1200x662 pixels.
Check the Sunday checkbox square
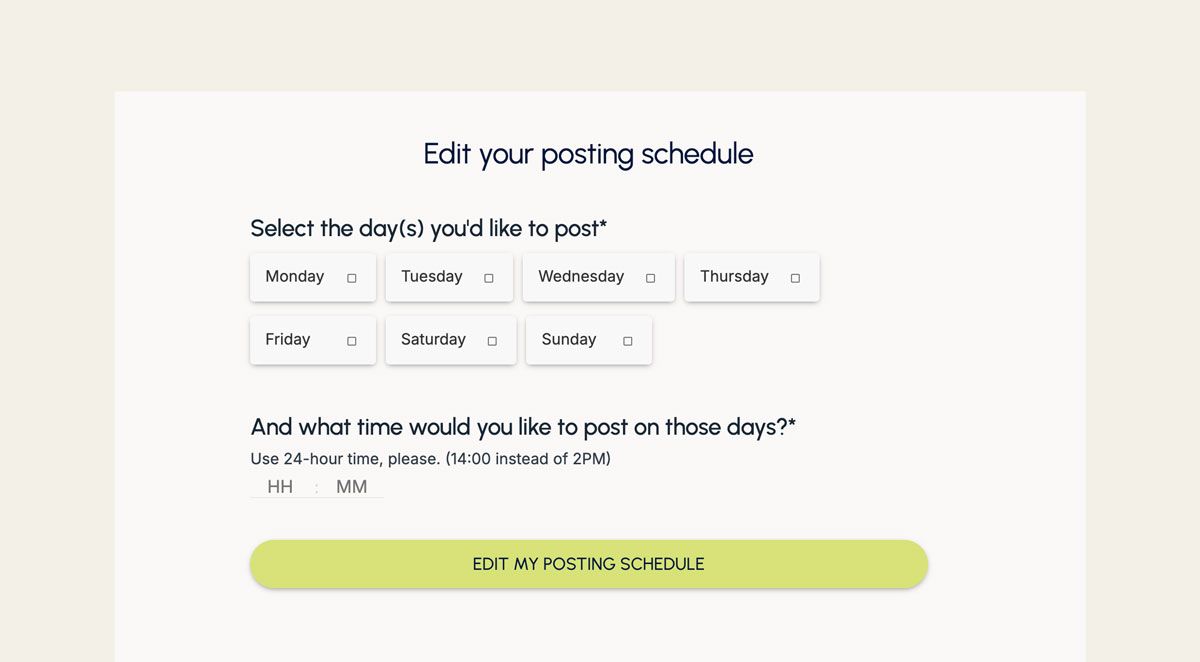tap(628, 341)
